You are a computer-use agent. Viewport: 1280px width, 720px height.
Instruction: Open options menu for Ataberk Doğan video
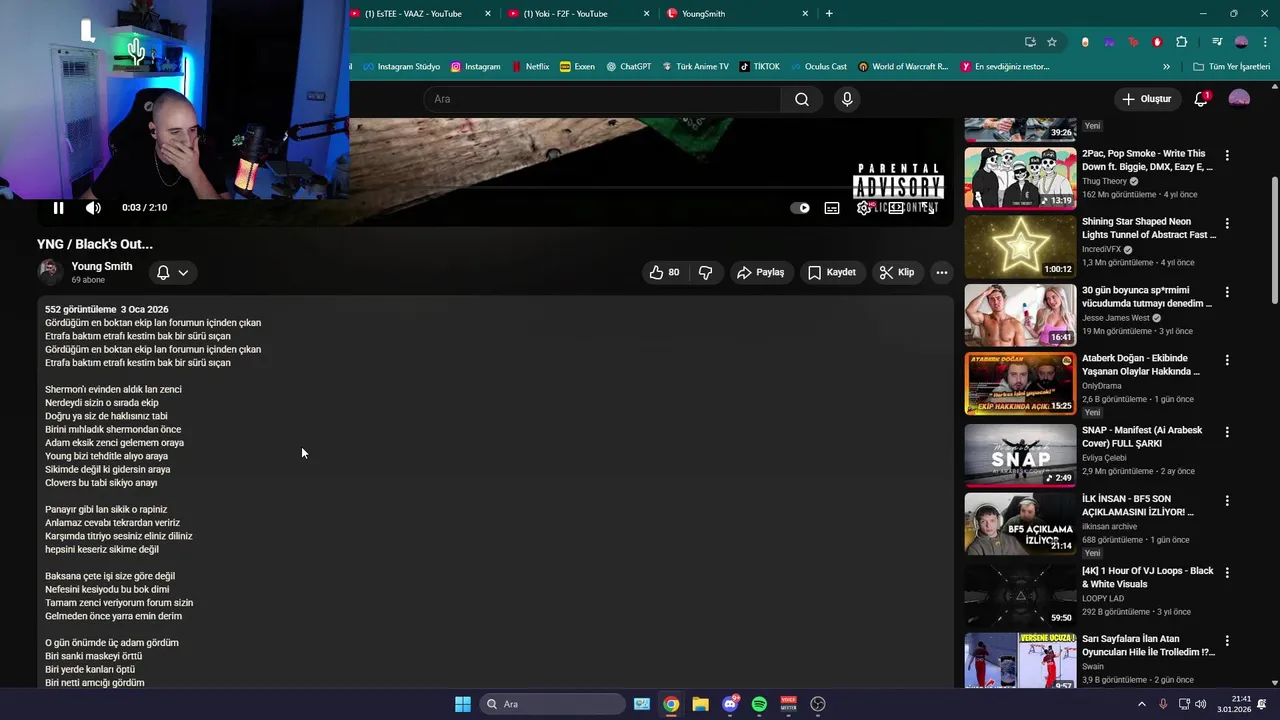pyautogui.click(x=1227, y=360)
